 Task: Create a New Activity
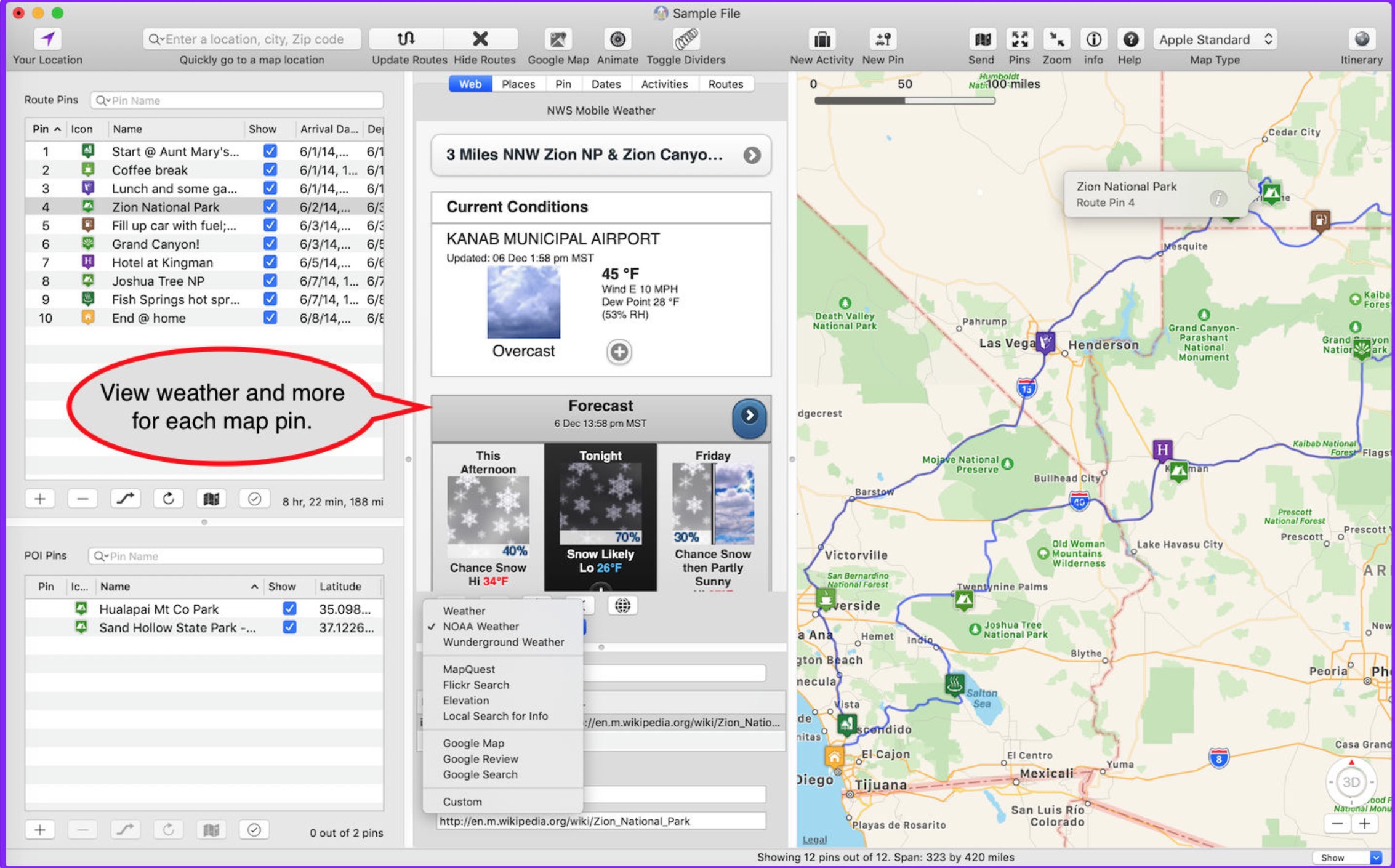821,39
